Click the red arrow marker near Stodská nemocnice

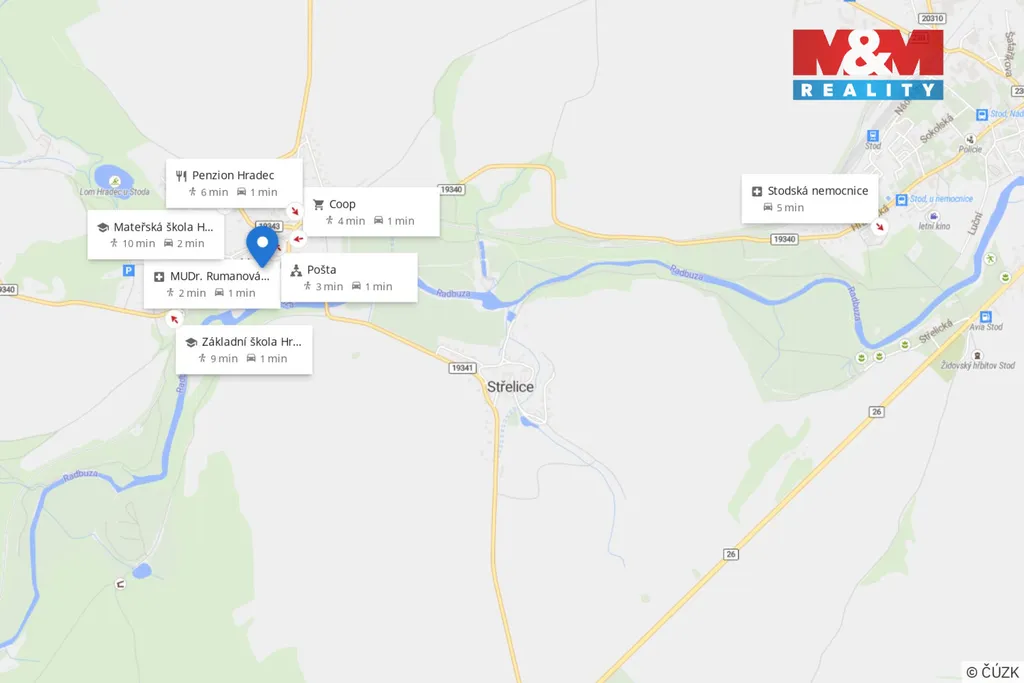880,227
